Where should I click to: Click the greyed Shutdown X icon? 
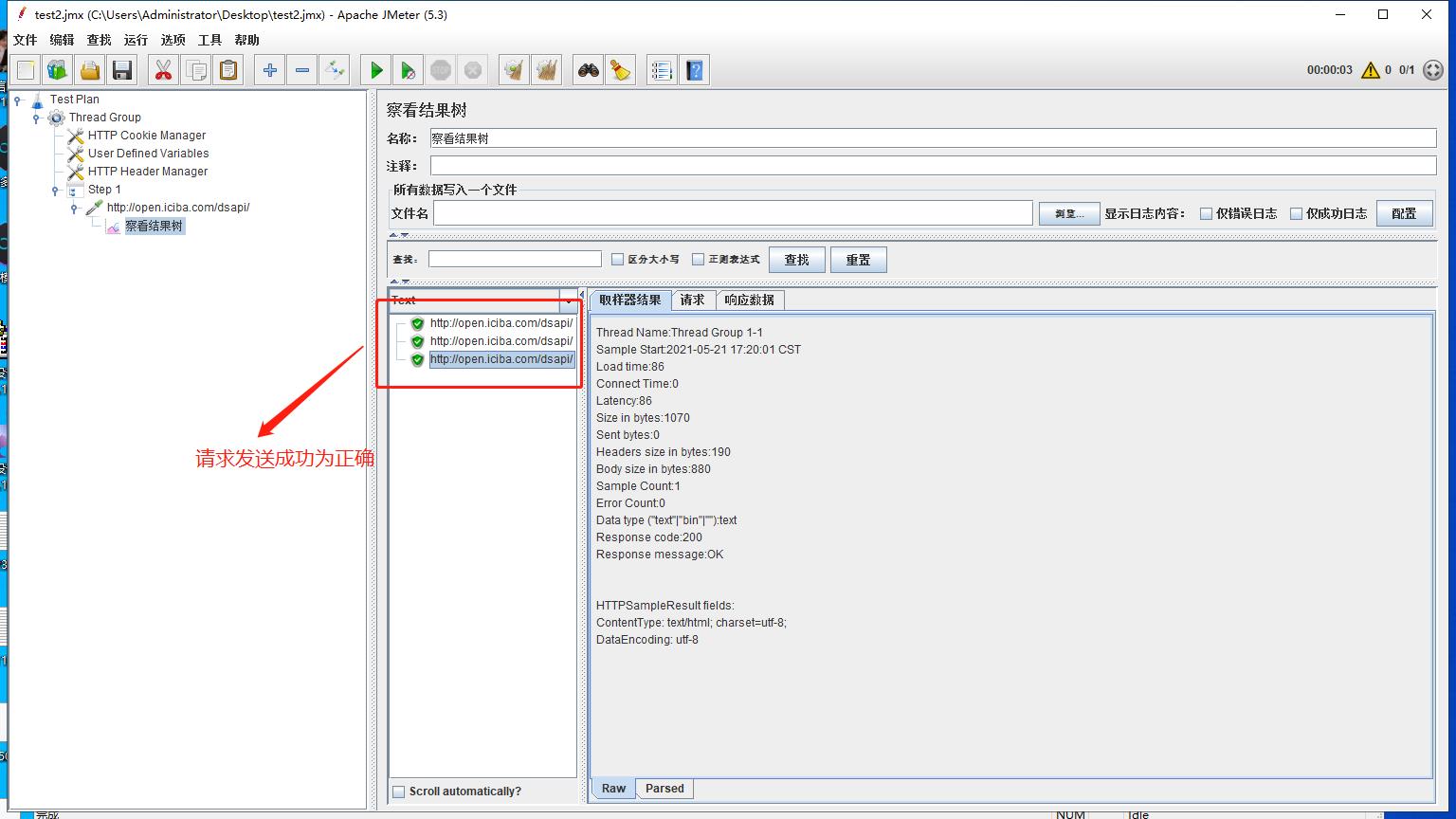tap(473, 70)
